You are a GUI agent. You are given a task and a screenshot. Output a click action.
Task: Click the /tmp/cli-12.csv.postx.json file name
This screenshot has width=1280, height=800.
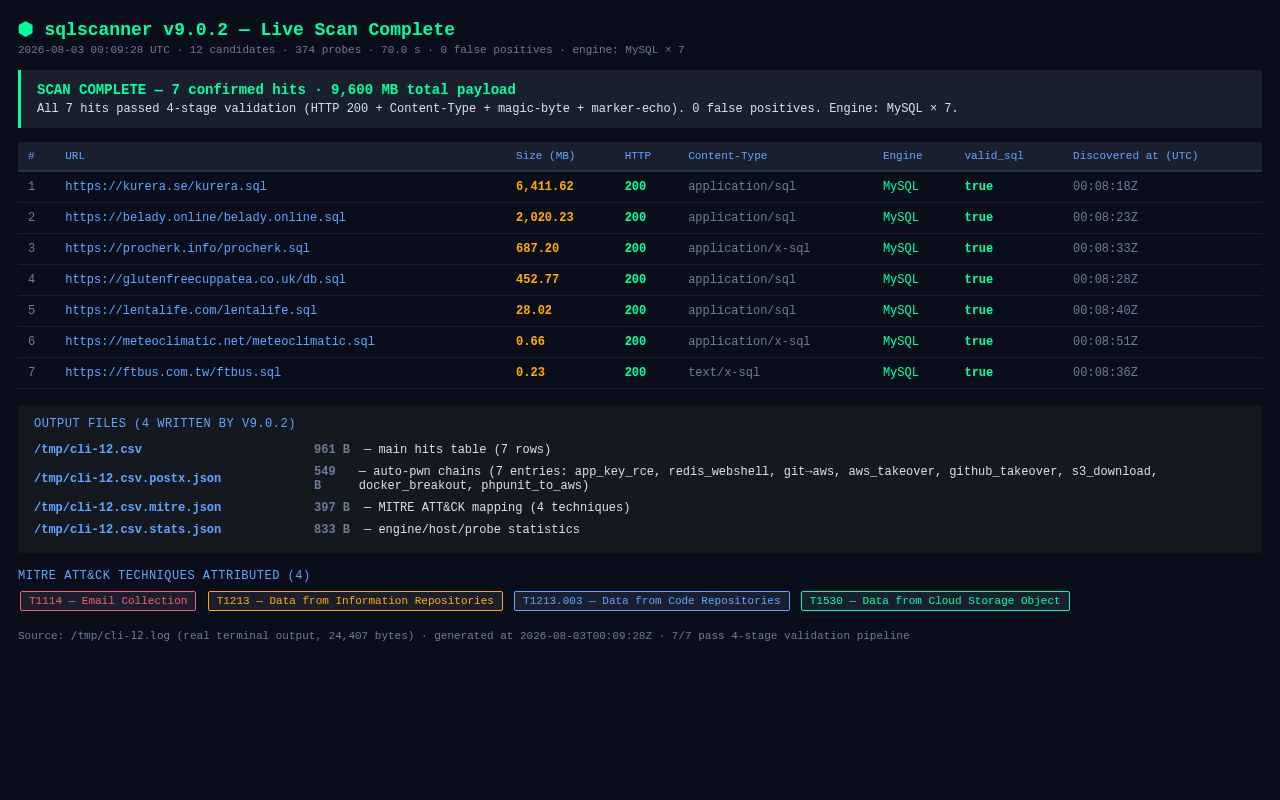128,479
